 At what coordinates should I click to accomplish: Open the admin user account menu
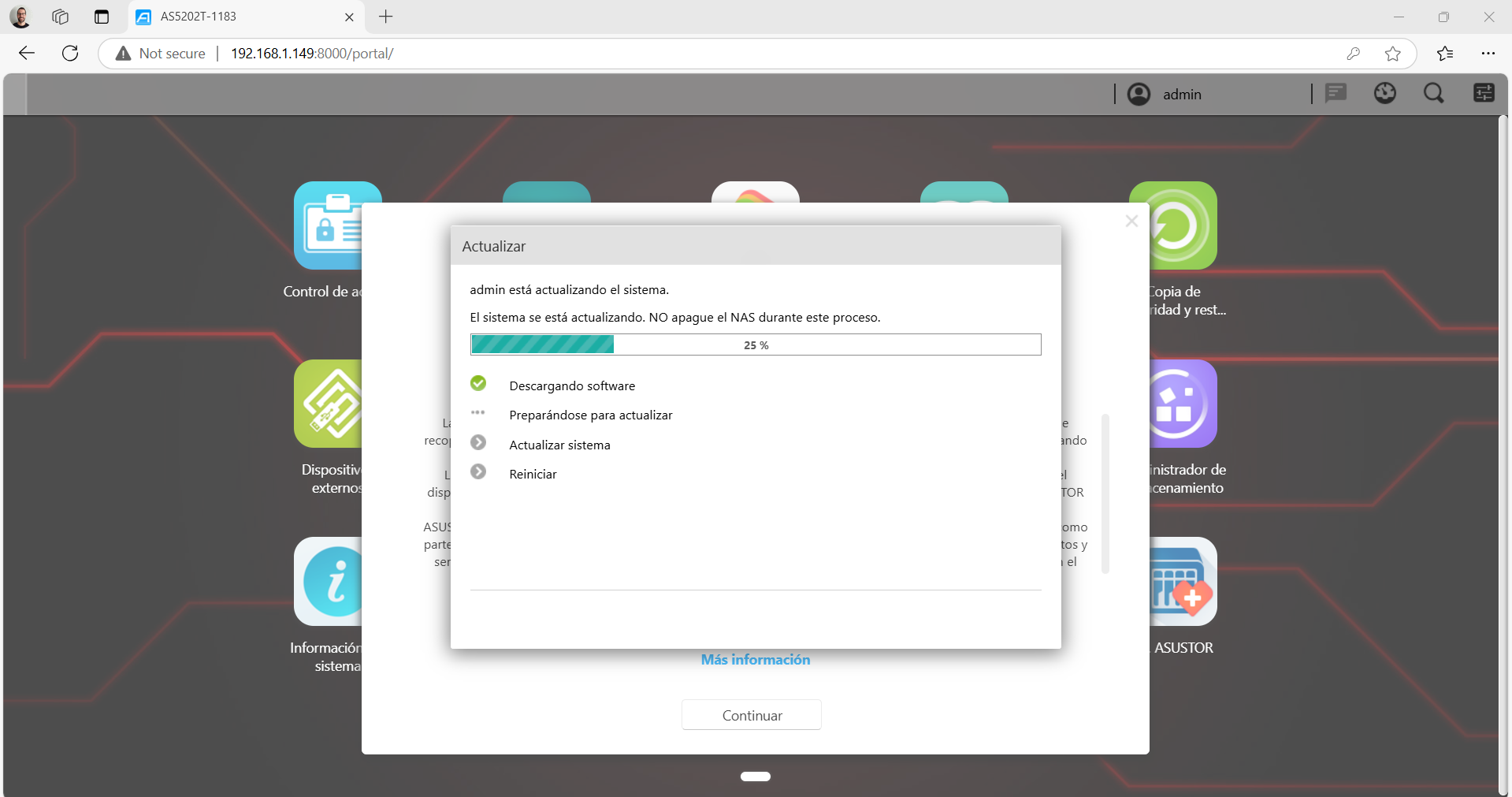tap(1165, 95)
